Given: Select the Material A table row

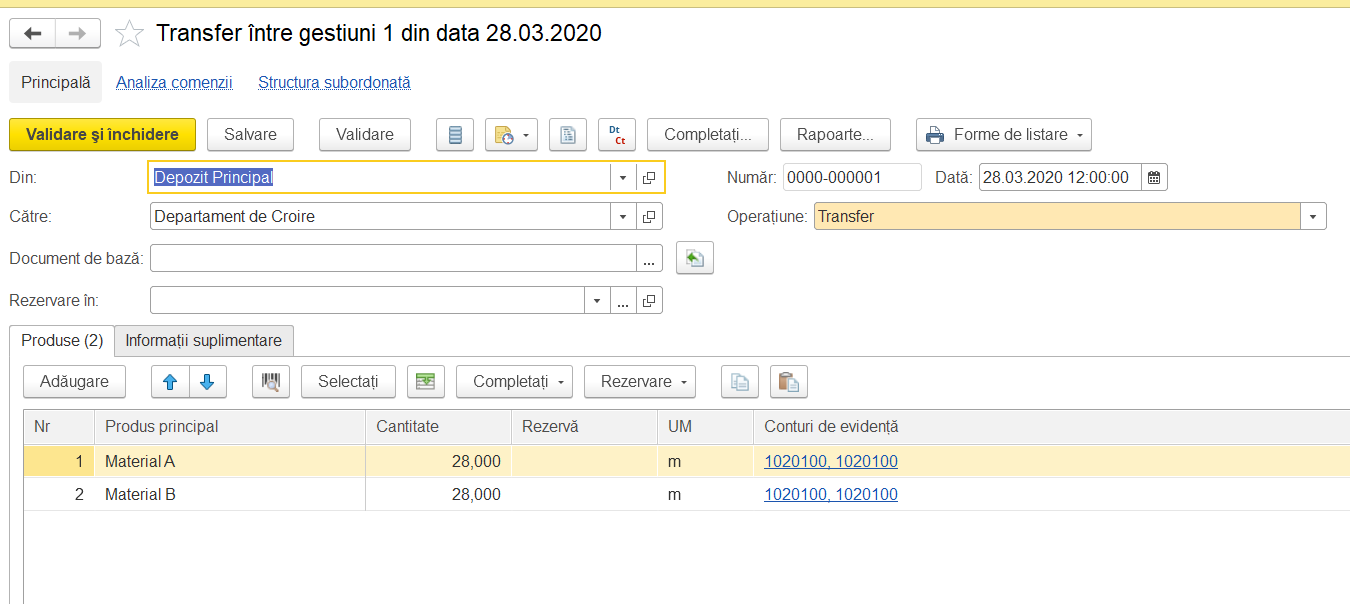Looking at the screenshot, I should 686,462.
